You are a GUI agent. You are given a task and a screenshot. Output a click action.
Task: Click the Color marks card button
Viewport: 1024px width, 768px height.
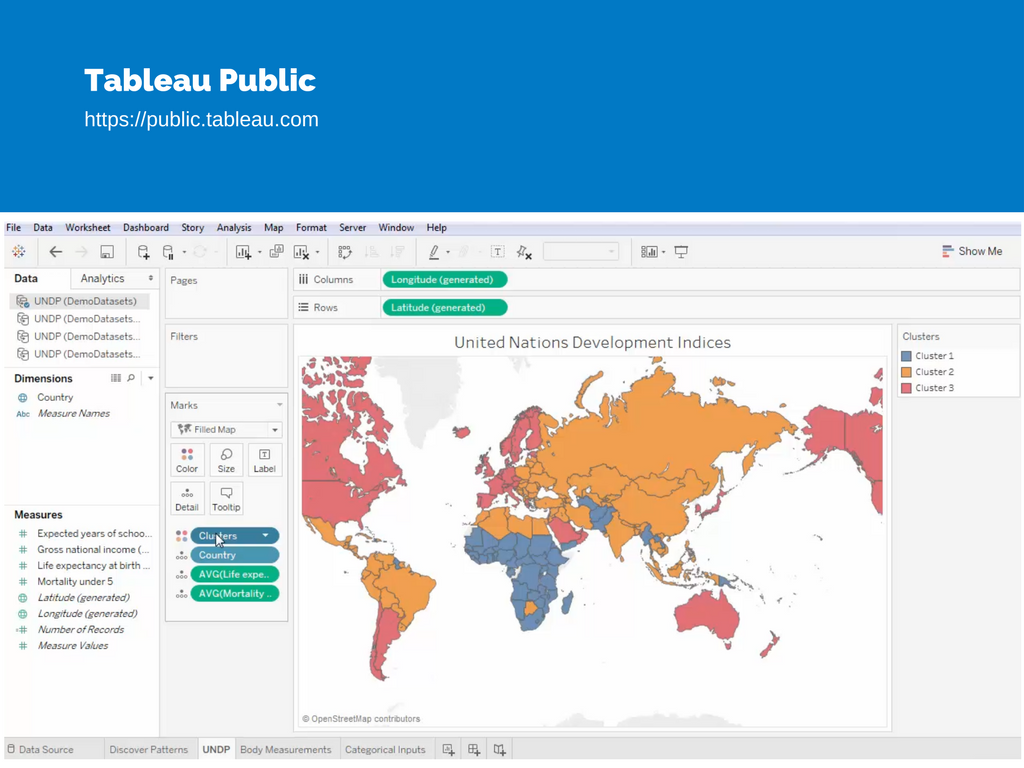click(x=187, y=460)
